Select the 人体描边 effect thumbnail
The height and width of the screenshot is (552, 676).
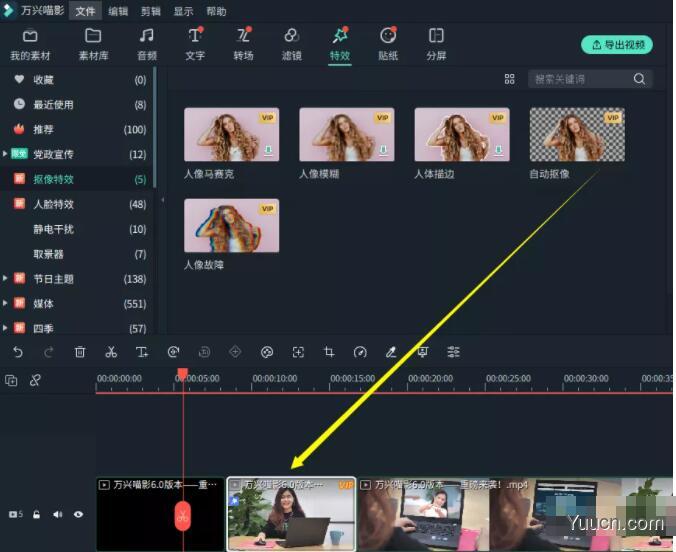(x=462, y=135)
